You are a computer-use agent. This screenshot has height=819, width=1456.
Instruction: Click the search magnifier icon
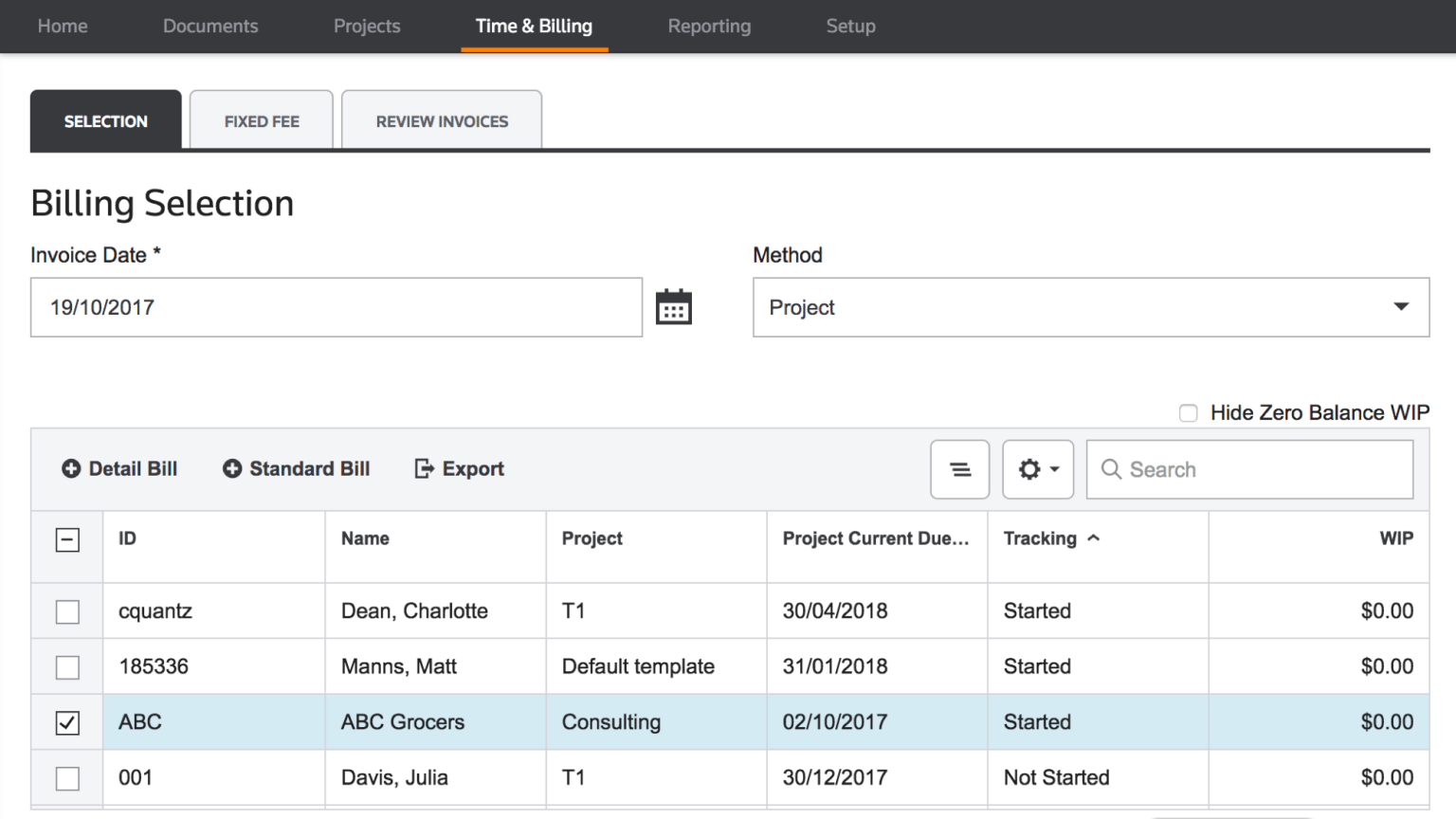point(1111,469)
